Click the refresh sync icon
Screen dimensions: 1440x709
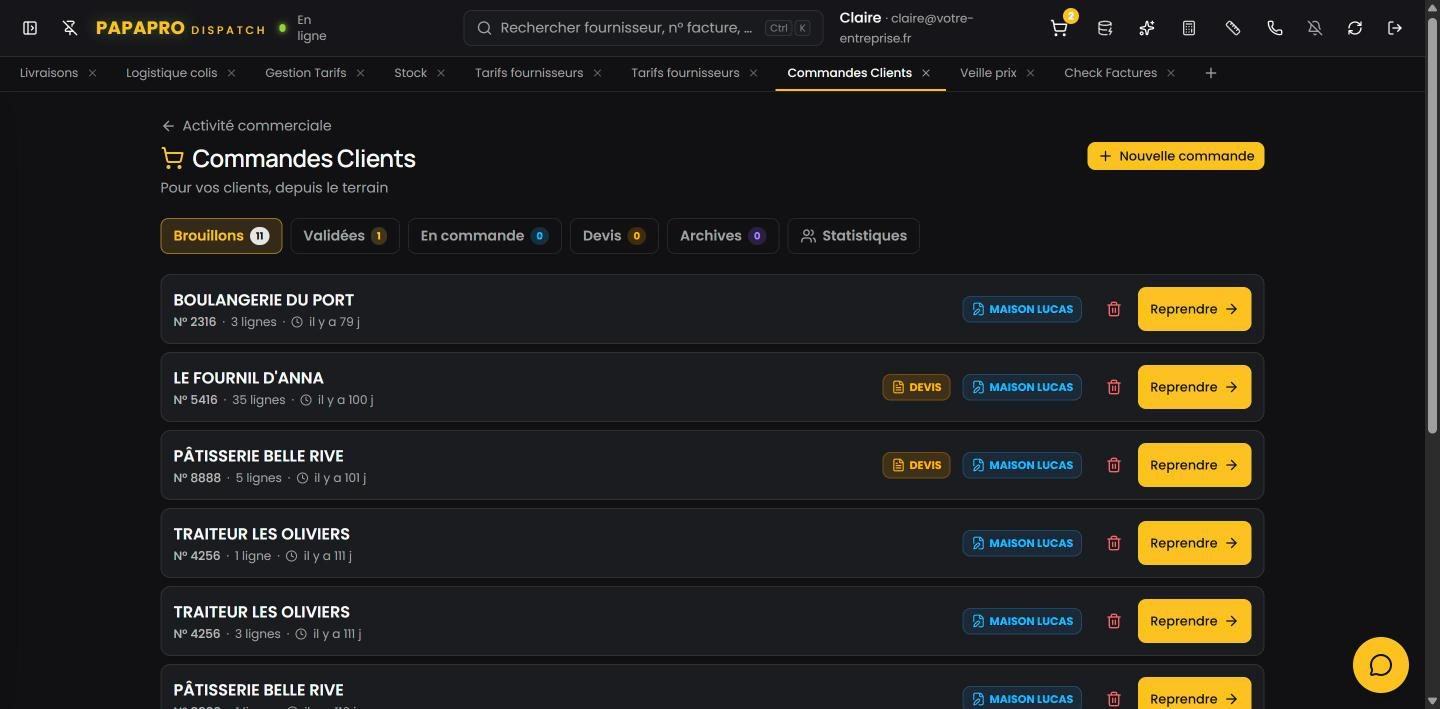click(1355, 28)
